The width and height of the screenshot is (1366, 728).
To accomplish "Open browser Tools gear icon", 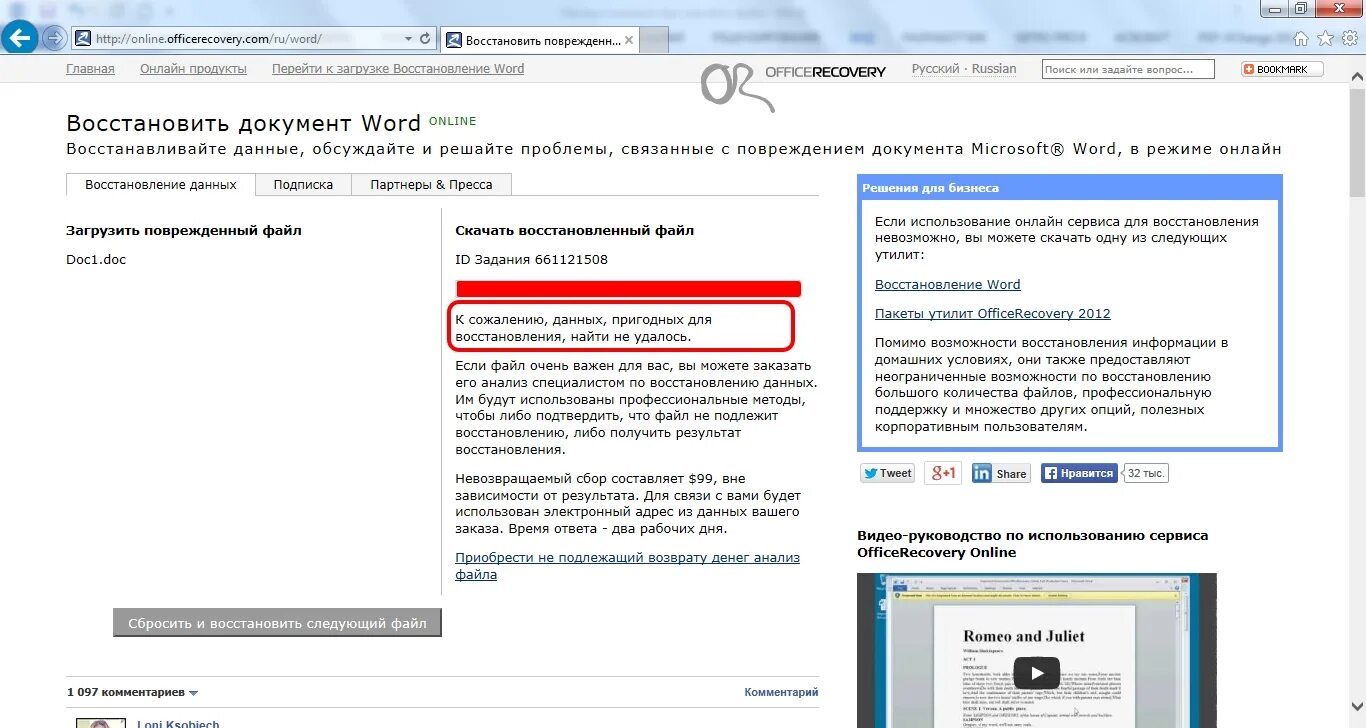I will tap(1352, 39).
